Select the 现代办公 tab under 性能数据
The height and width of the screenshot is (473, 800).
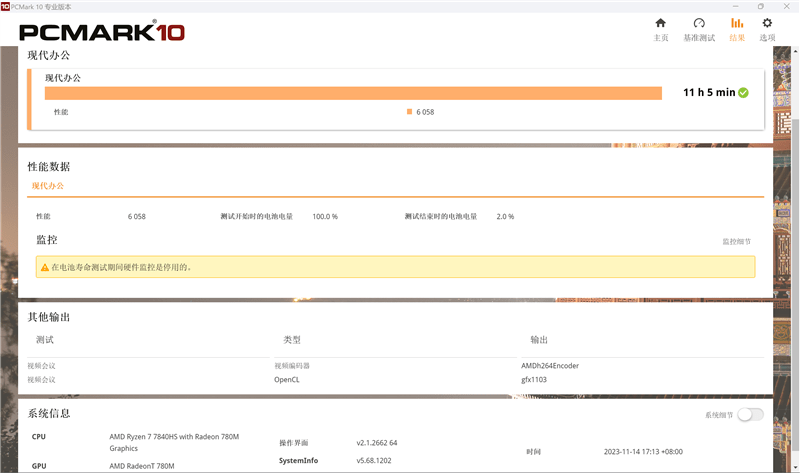tap(47, 186)
